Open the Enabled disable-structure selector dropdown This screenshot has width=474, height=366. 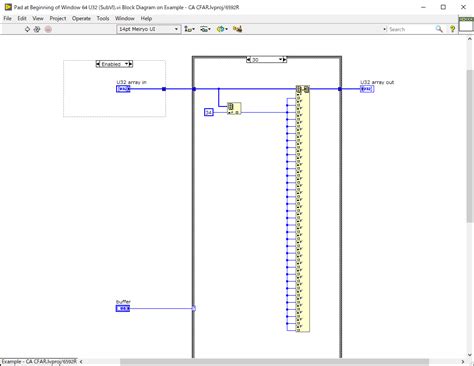[114, 64]
